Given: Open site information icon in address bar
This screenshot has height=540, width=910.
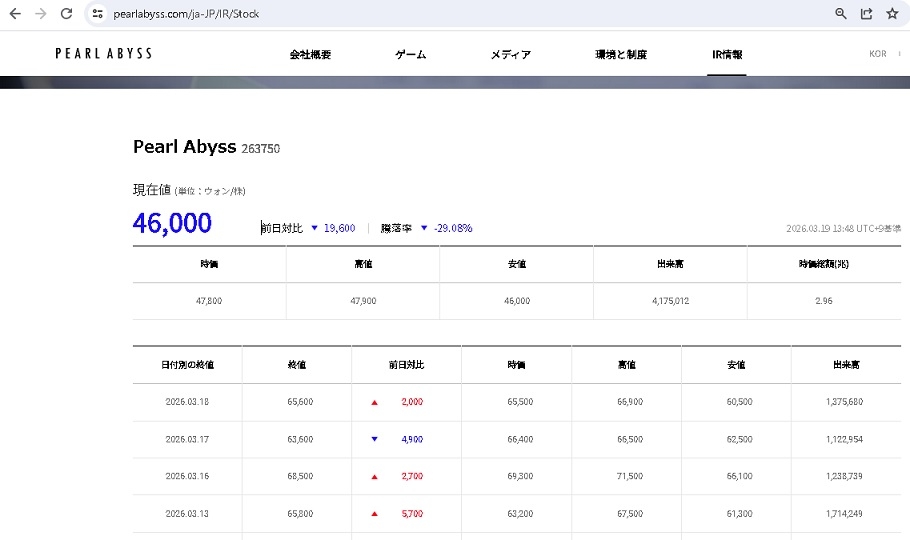Looking at the screenshot, I should click(x=97, y=14).
